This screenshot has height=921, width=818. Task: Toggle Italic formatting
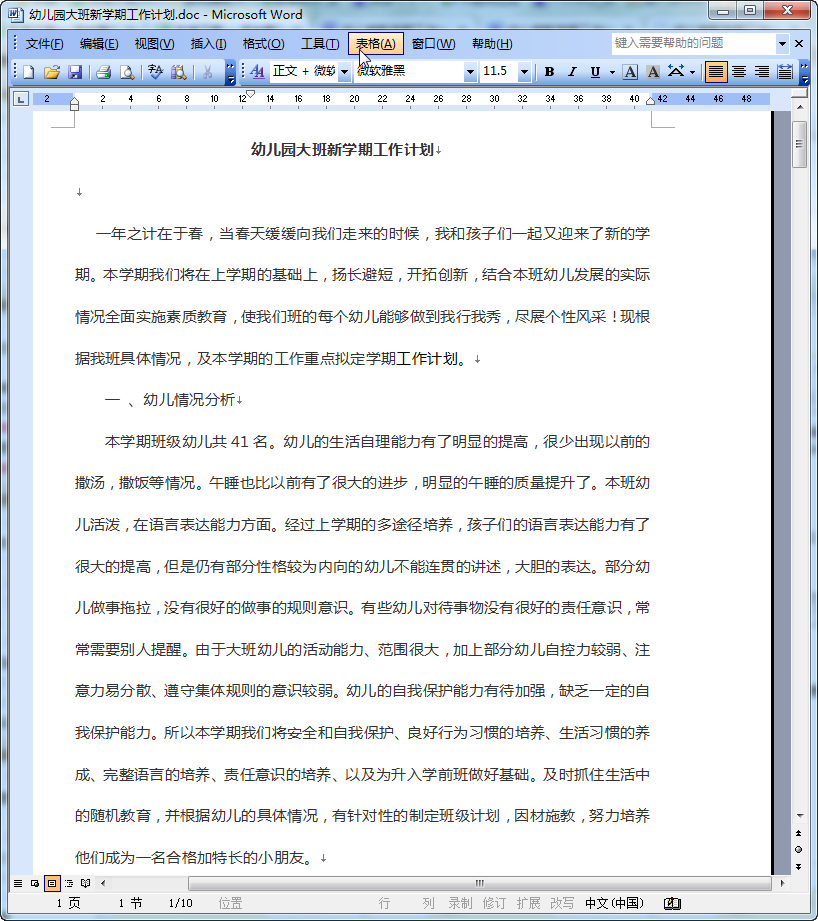click(572, 72)
